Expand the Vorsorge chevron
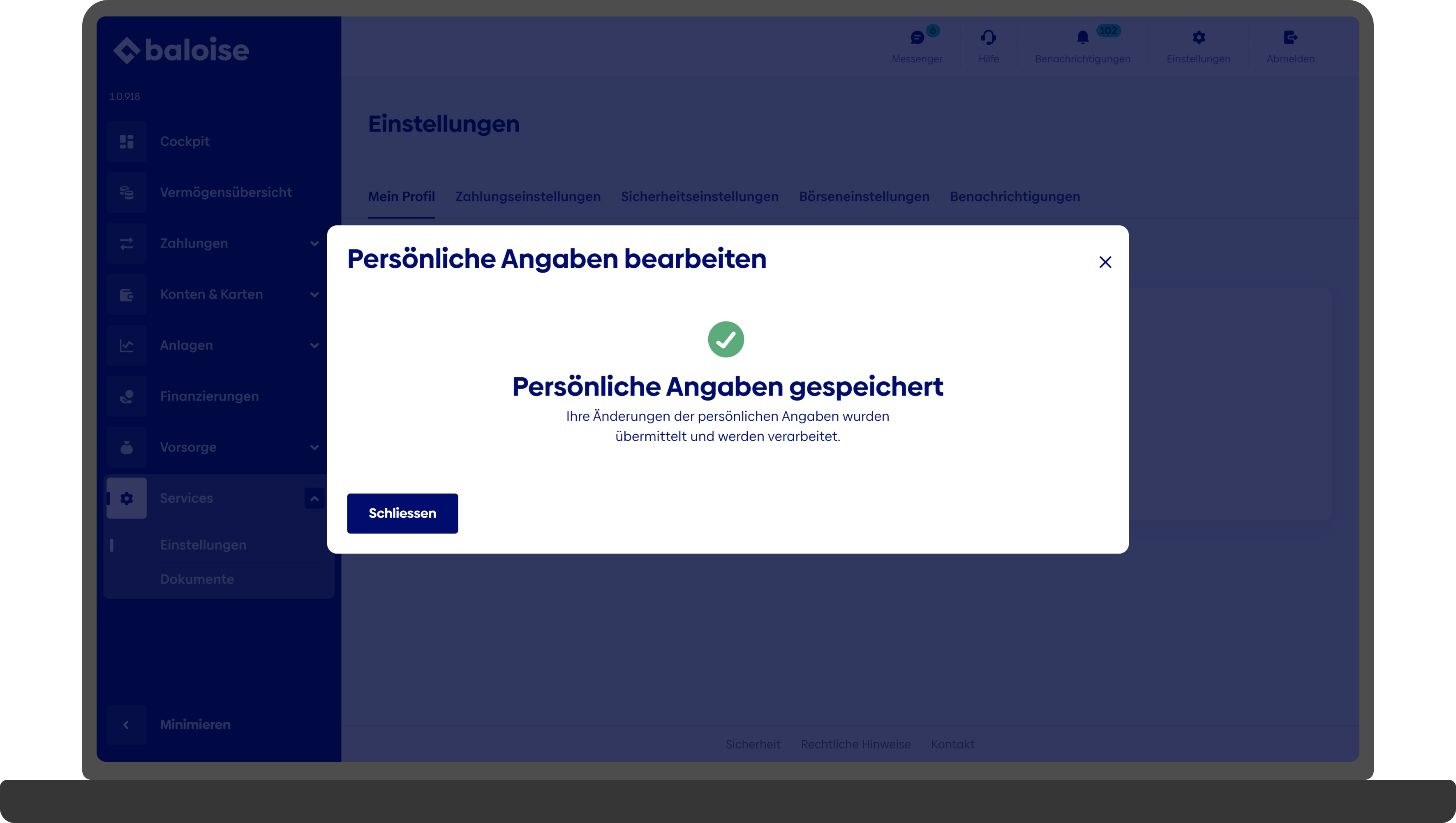The width and height of the screenshot is (1456, 823). tap(314, 447)
